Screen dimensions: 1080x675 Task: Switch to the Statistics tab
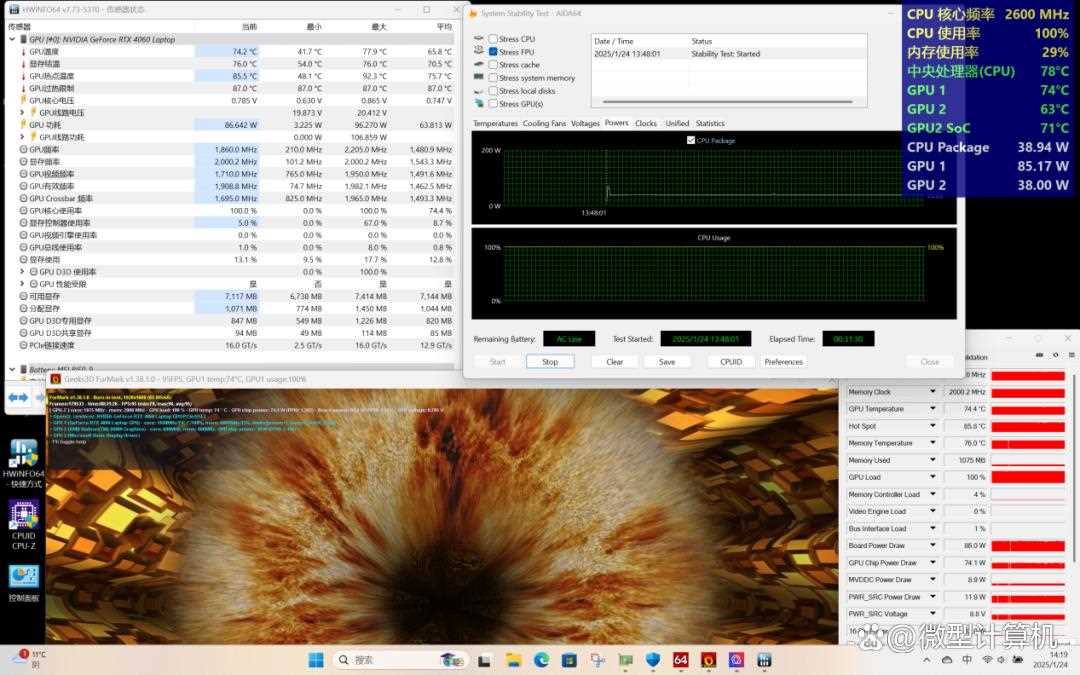[710, 124]
